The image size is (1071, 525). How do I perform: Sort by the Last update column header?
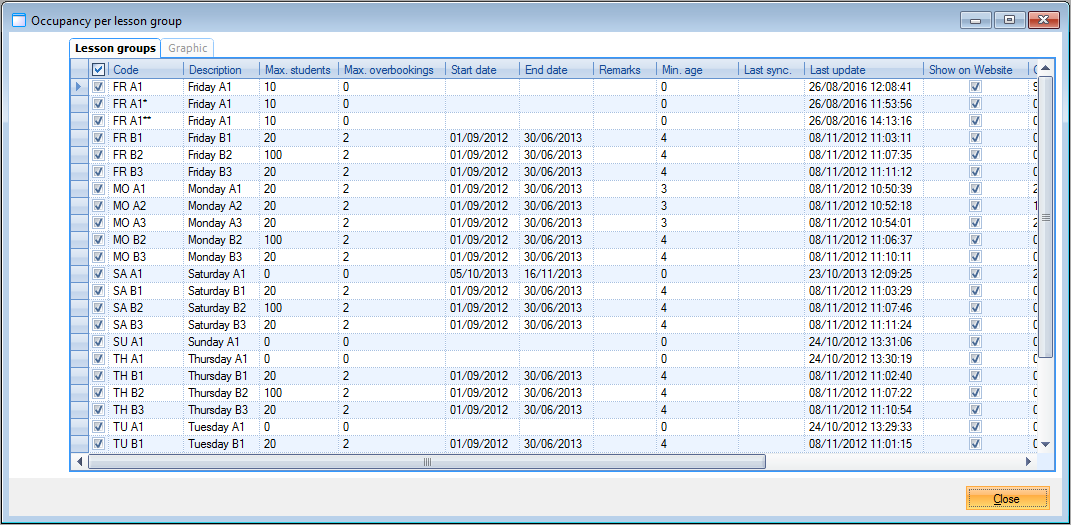(x=864, y=70)
